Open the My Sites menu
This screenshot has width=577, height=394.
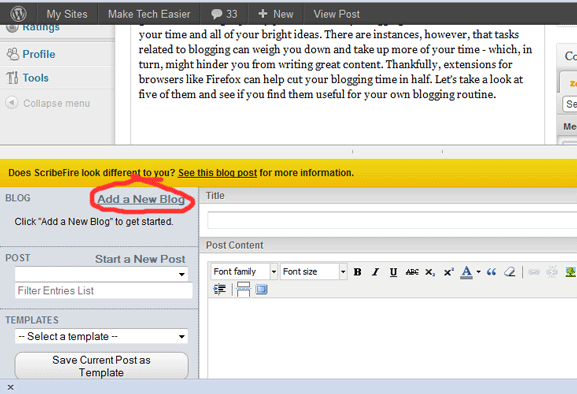click(x=67, y=14)
